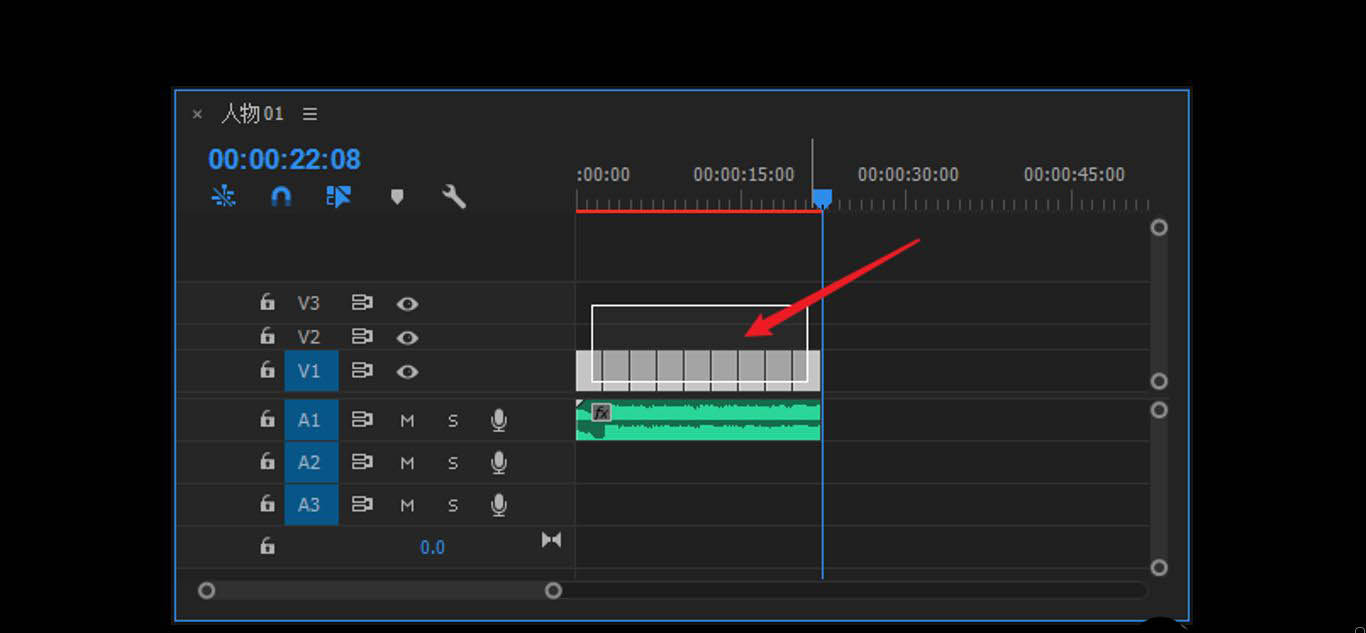
Task: Solo audio track A1 with S button
Action: (453, 420)
